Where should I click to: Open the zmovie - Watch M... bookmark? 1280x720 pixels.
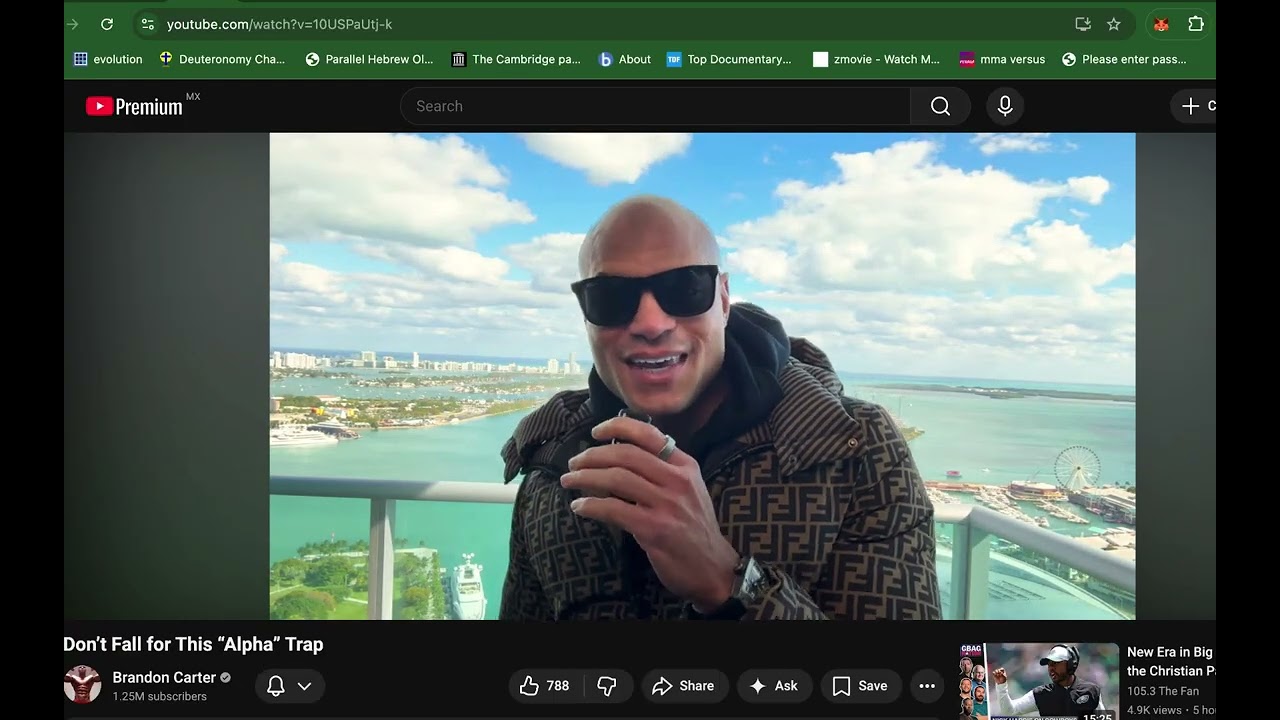tap(877, 59)
